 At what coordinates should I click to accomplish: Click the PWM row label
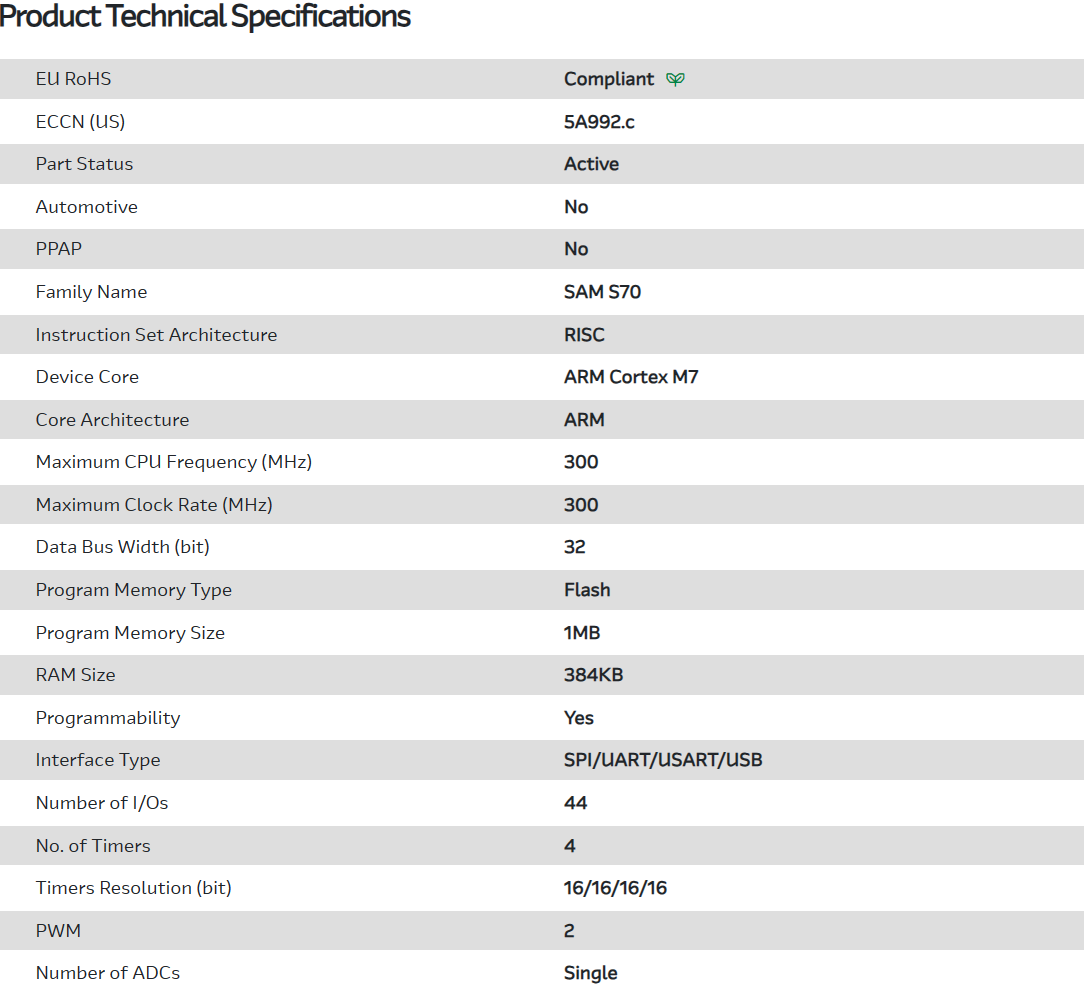coord(58,931)
